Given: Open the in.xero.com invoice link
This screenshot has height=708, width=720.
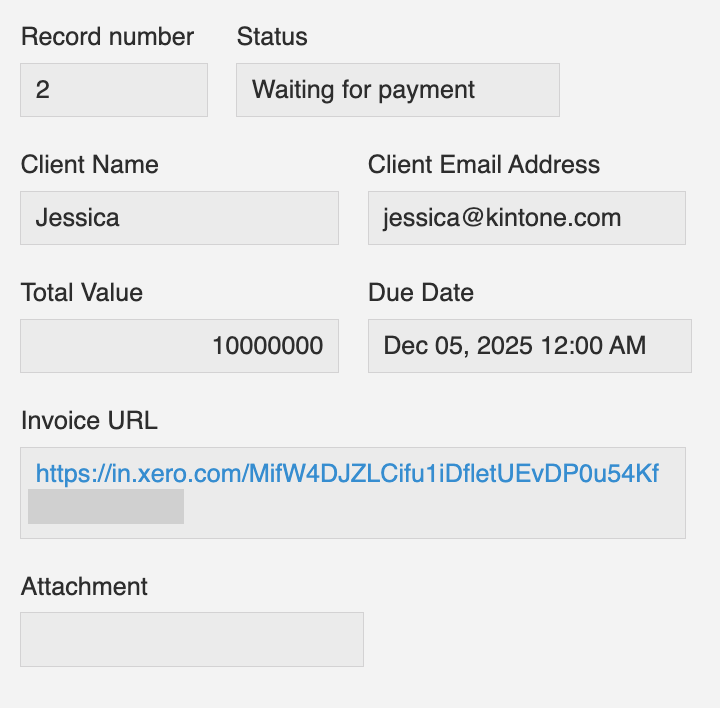Looking at the screenshot, I should tap(347, 474).
